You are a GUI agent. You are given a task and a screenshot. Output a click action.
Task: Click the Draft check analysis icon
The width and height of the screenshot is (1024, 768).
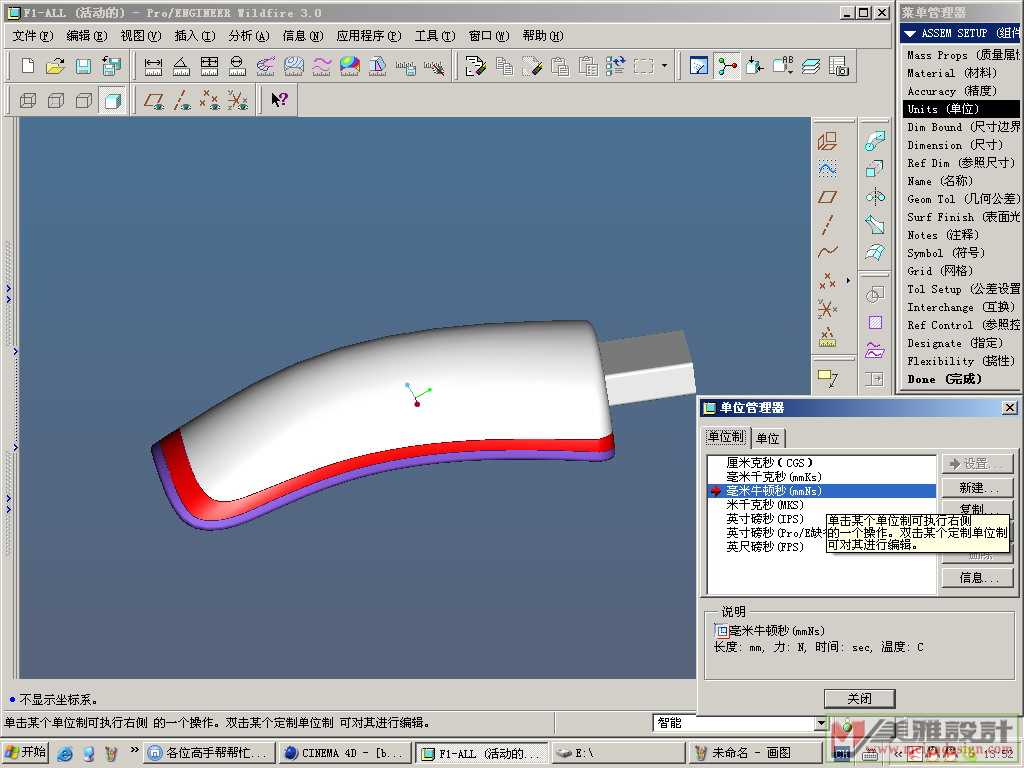(x=378, y=66)
